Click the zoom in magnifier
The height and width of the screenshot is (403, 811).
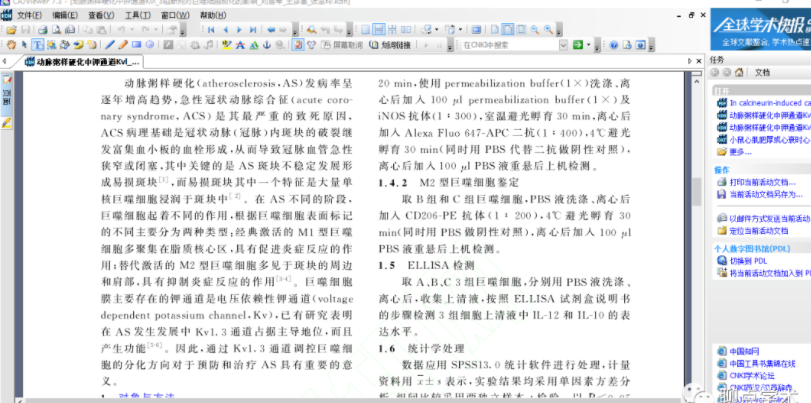548,30
